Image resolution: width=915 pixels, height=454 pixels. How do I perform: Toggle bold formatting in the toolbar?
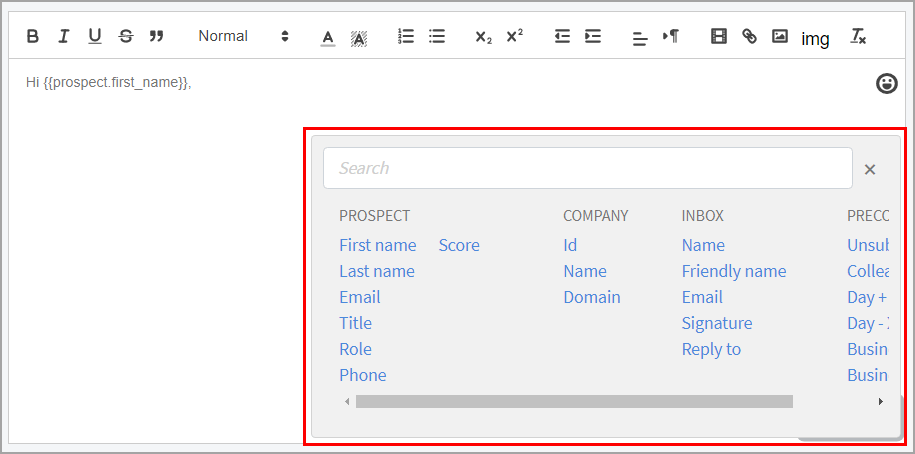pos(33,37)
